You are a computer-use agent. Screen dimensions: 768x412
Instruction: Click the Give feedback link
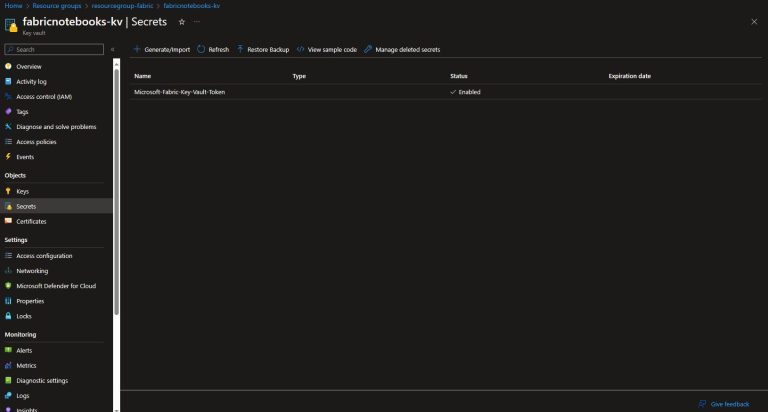pyautogui.click(x=724, y=404)
